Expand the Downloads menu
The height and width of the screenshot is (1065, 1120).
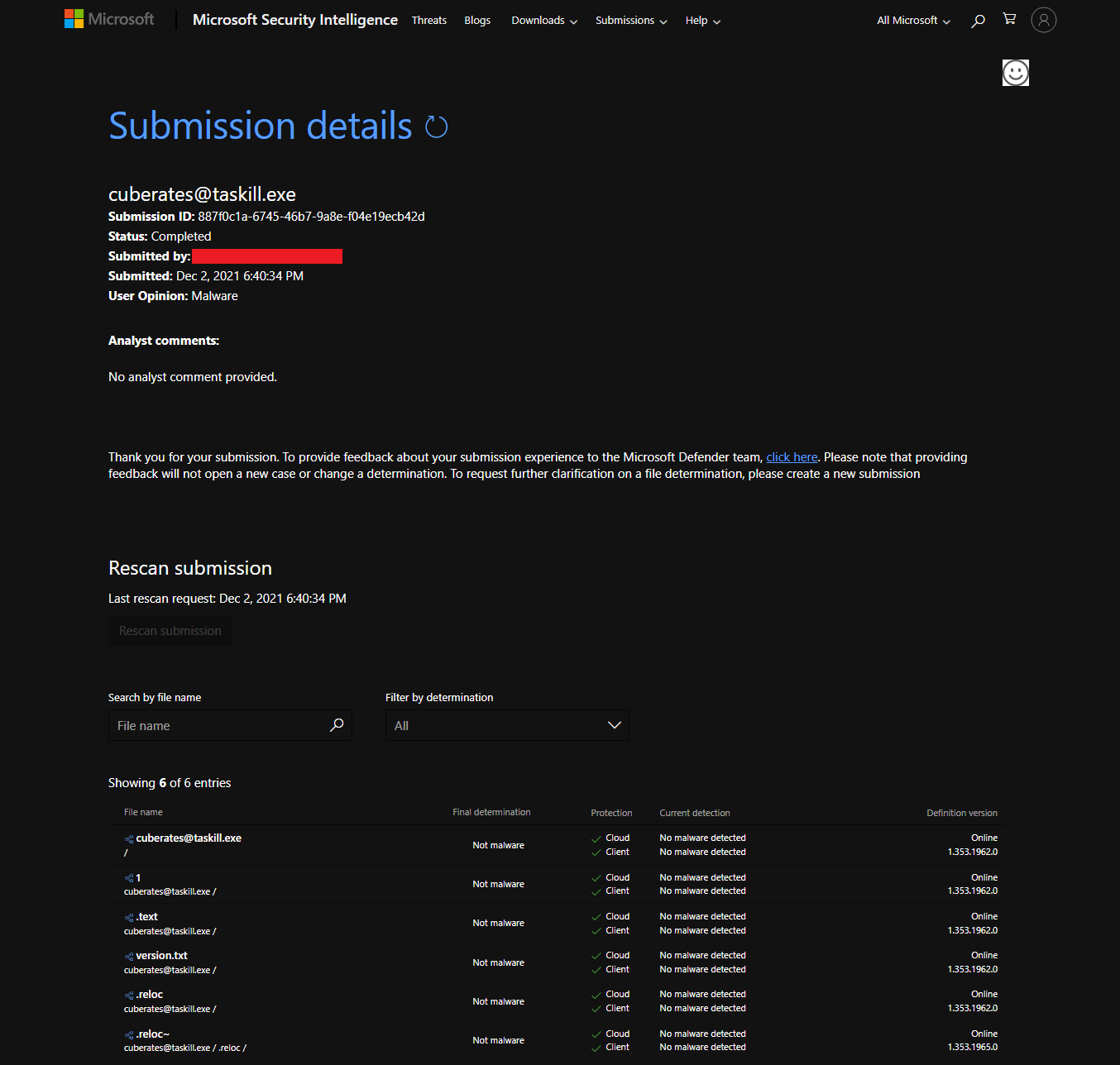[x=543, y=21]
